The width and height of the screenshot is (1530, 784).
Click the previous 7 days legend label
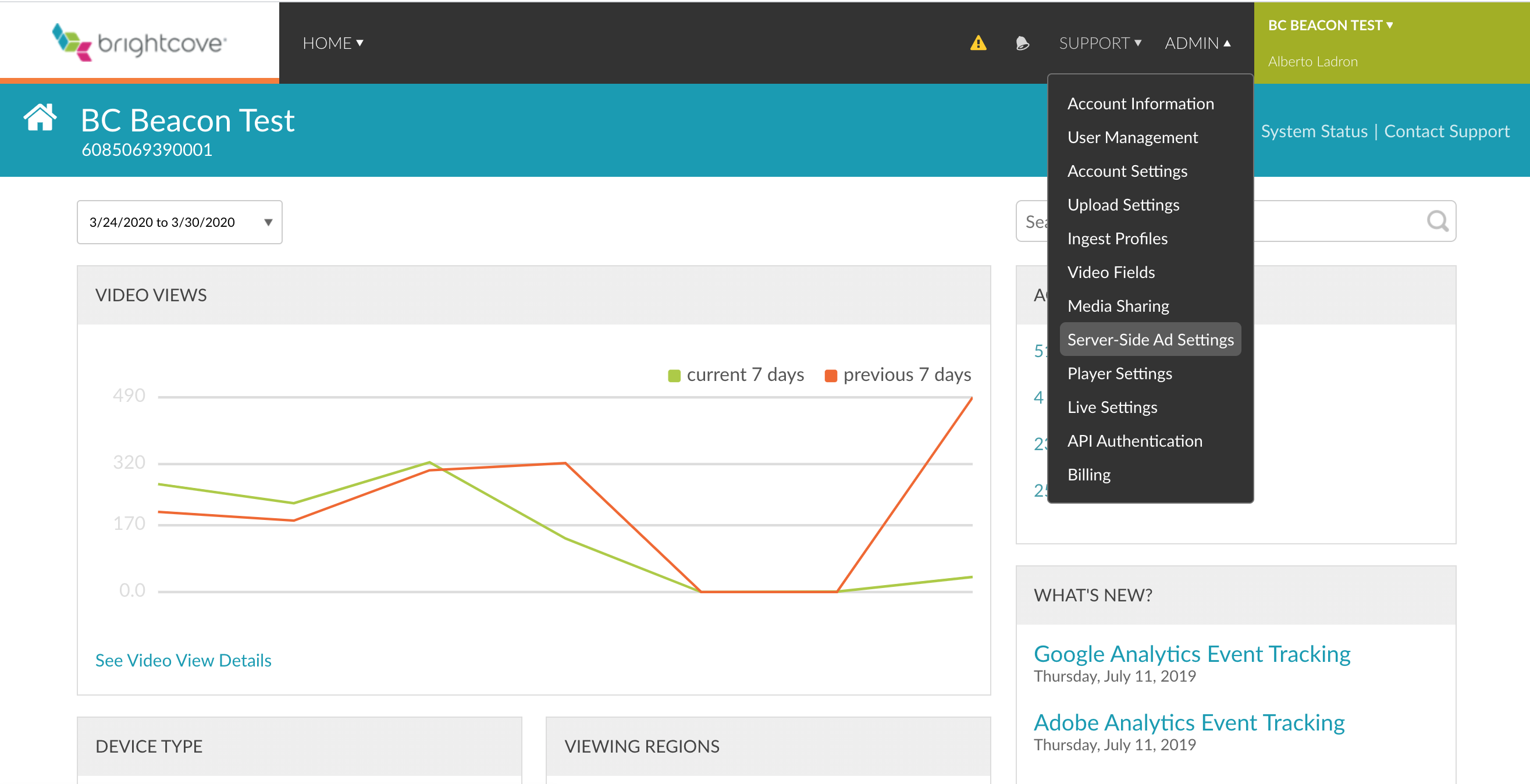907,375
